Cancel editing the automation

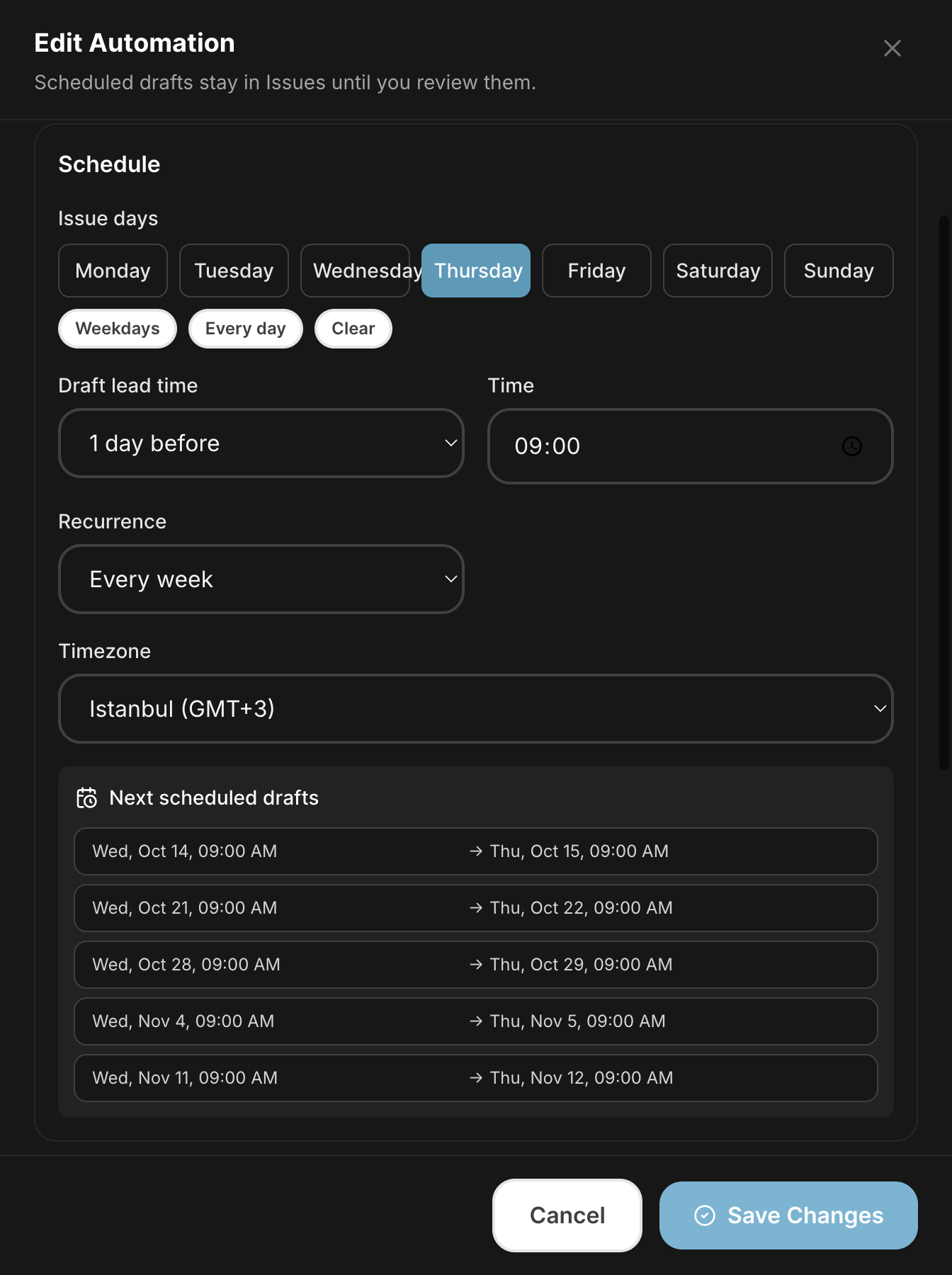coord(567,1215)
